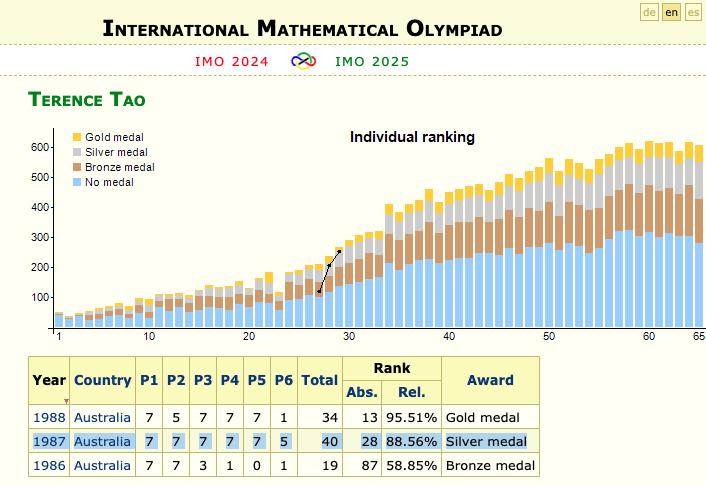Click the ranking point on bar 27

319,291
